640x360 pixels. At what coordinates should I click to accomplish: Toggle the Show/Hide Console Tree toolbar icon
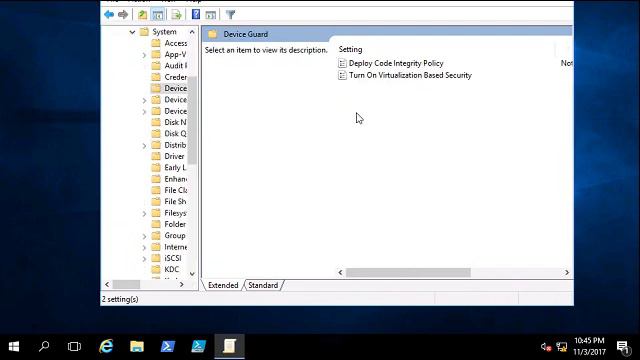(x=158, y=15)
